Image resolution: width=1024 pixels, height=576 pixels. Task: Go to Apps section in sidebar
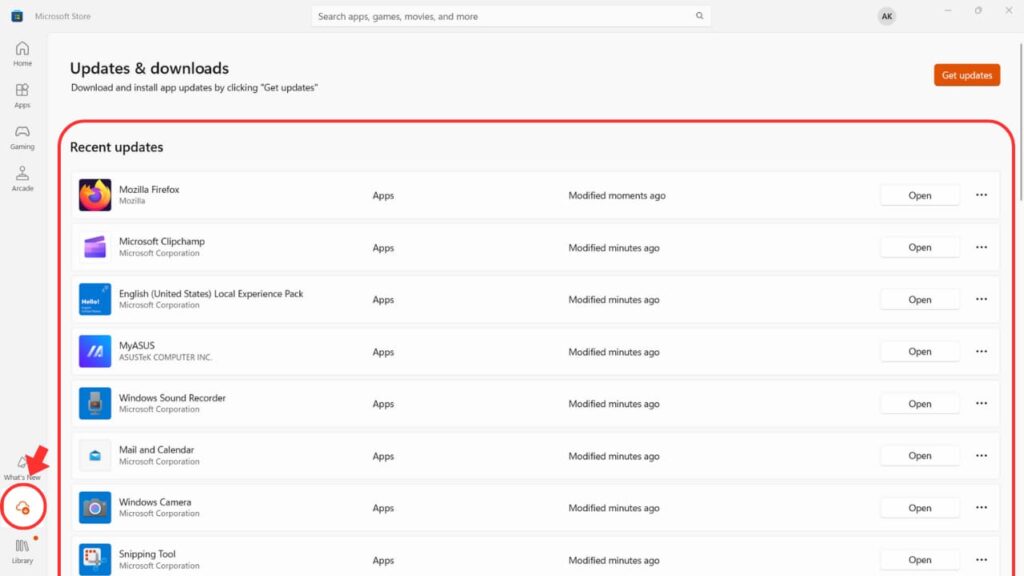point(22,95)
